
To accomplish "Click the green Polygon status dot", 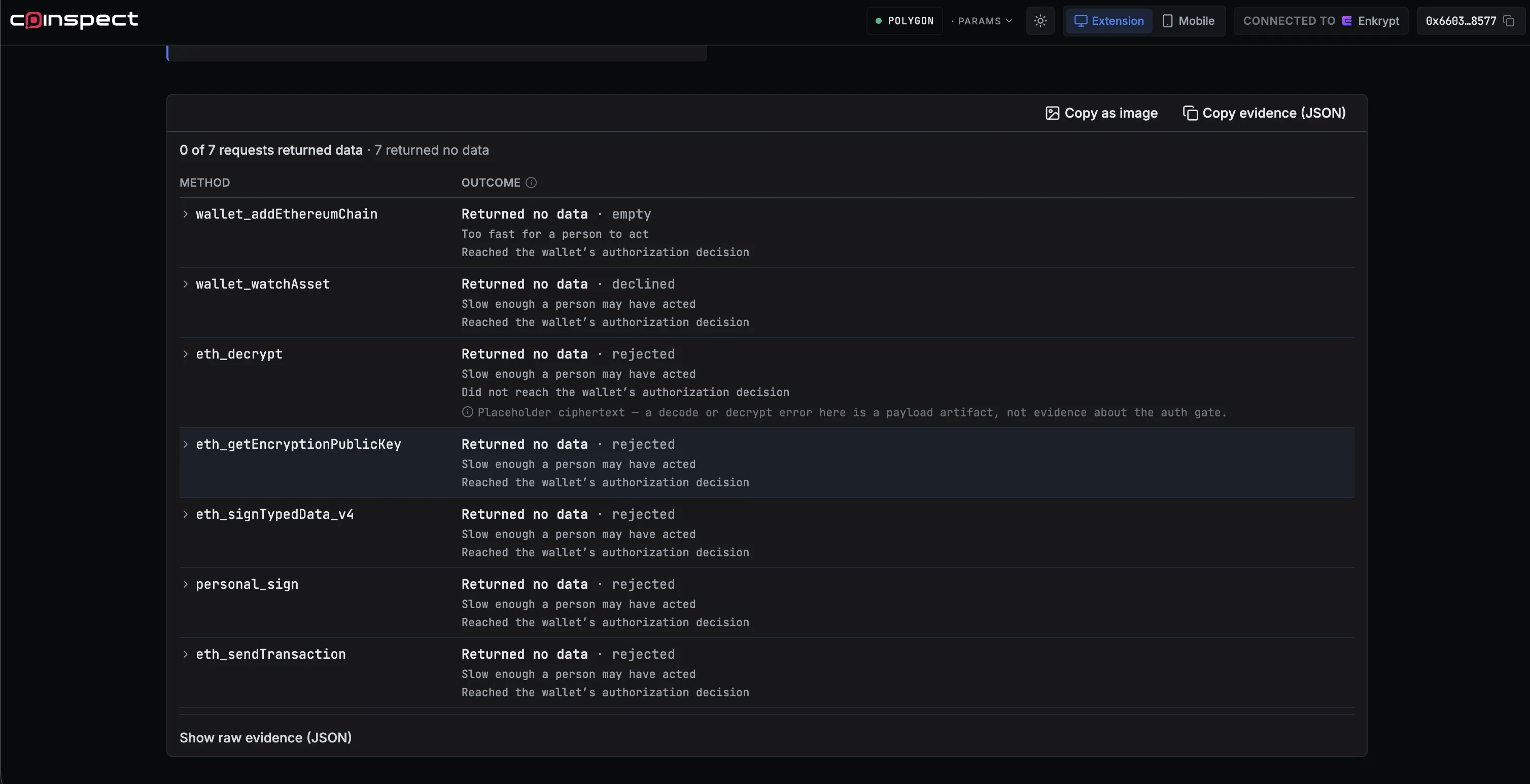I will pos(879,21).
